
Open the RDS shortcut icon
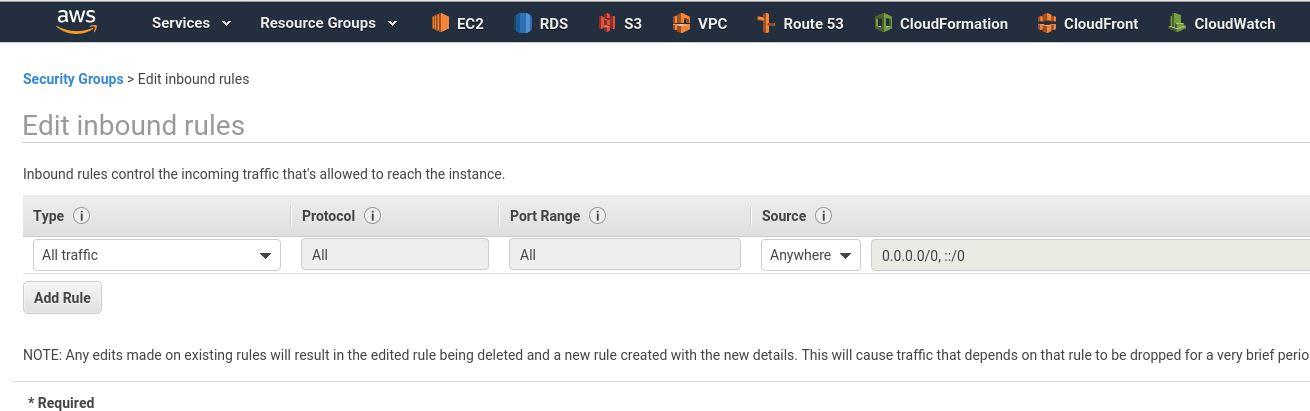click(523, 23)
